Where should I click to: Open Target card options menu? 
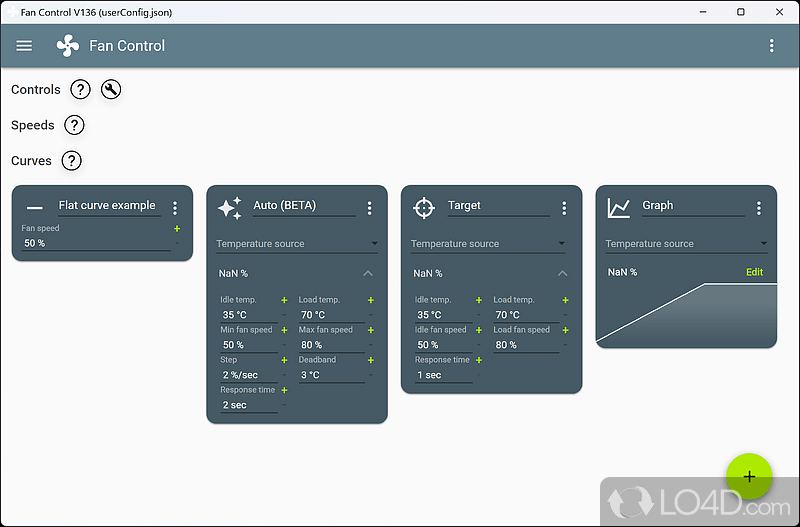point(564,208)
